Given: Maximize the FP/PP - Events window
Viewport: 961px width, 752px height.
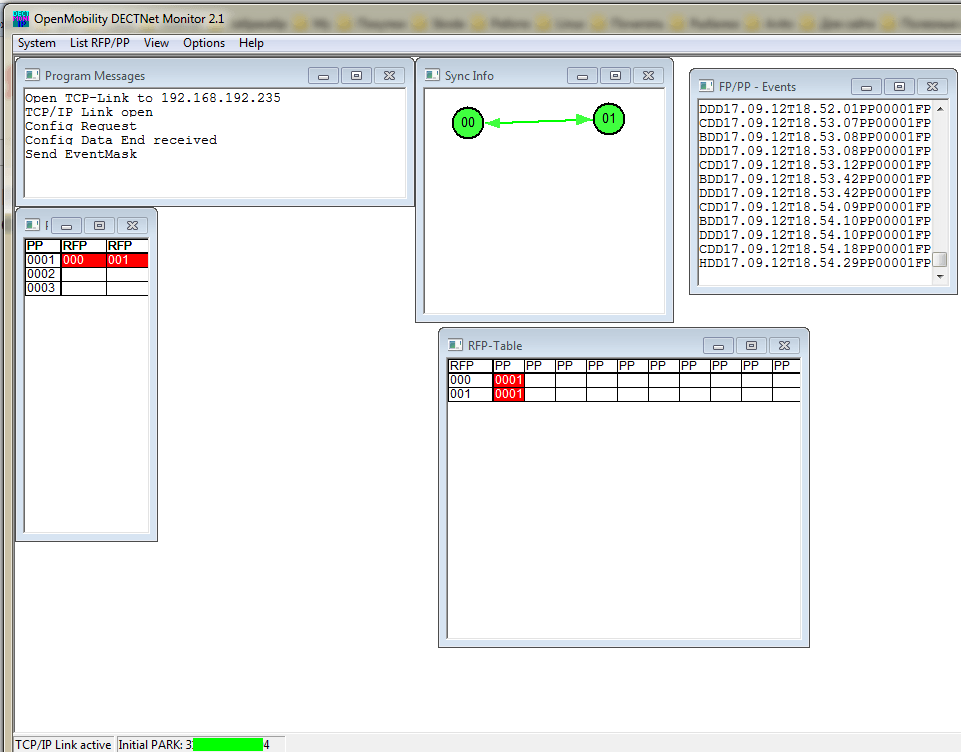Looking at the screenshot, I should pyautogui.click(x=899, y=86).
